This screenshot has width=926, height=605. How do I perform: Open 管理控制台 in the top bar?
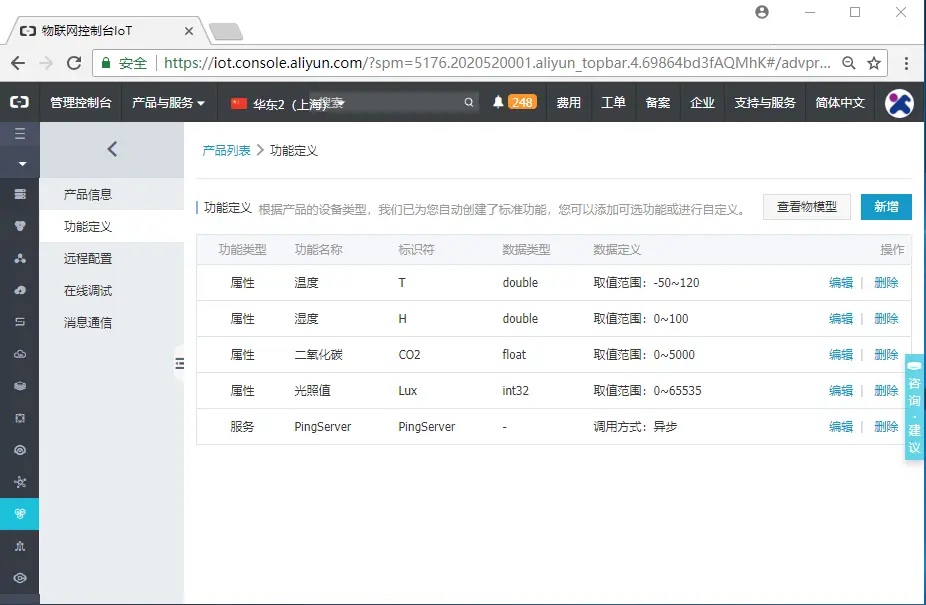click(x=81, y=102)
